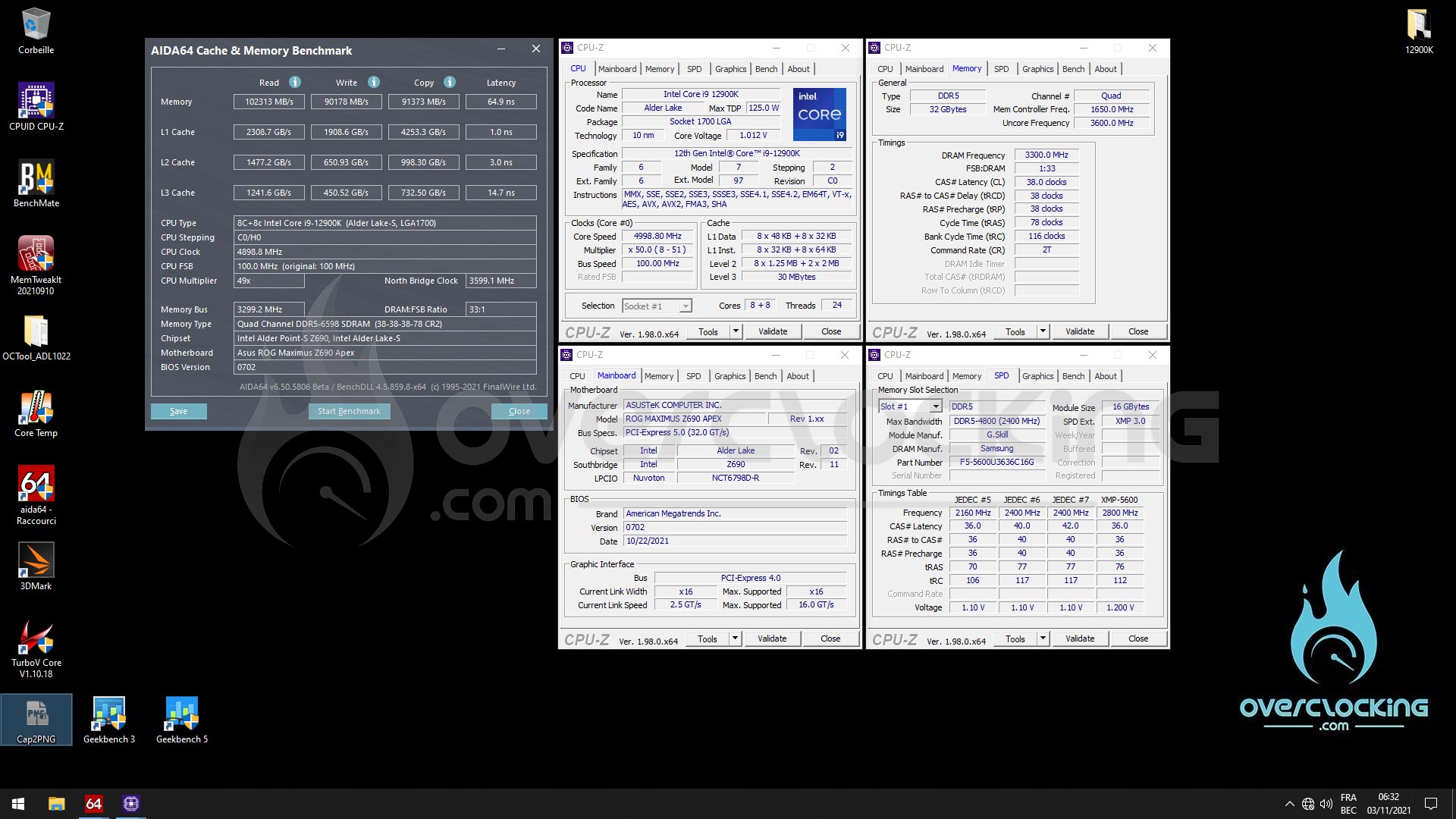This screenshot has height=819, width=1456.
Task: Open CPUID CPU-Z desktop shortcut
Action: (x=36, y=106)
